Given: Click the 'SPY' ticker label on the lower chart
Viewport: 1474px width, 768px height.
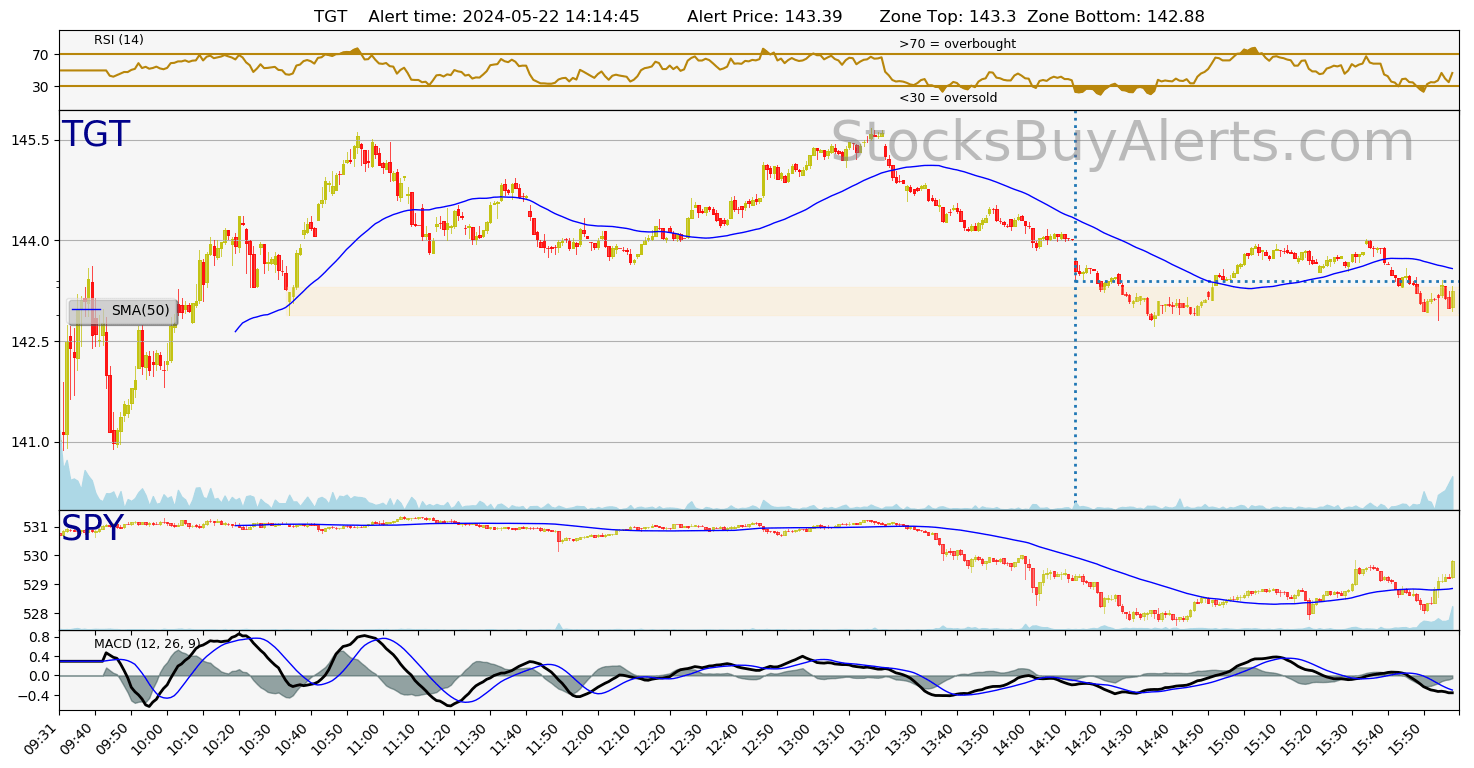Looking at the screenshot, I should [x=93, y=529].
